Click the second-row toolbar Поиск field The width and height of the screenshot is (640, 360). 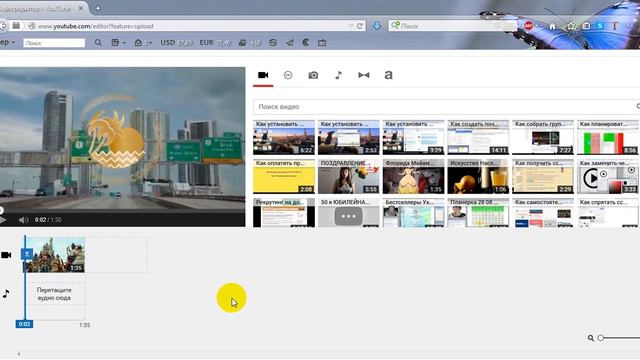(54, 43)
